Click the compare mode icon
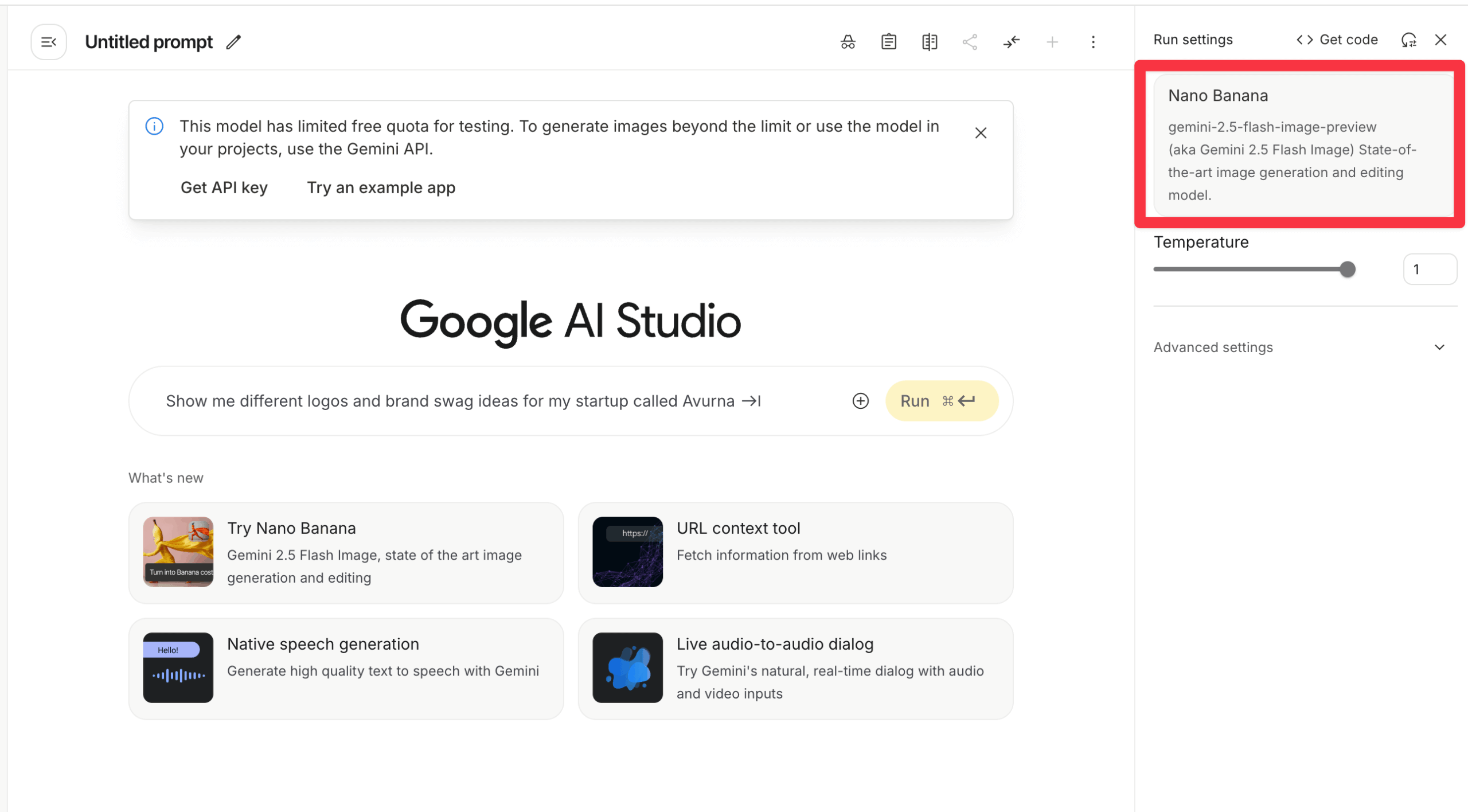 click(x=929, y=42)
